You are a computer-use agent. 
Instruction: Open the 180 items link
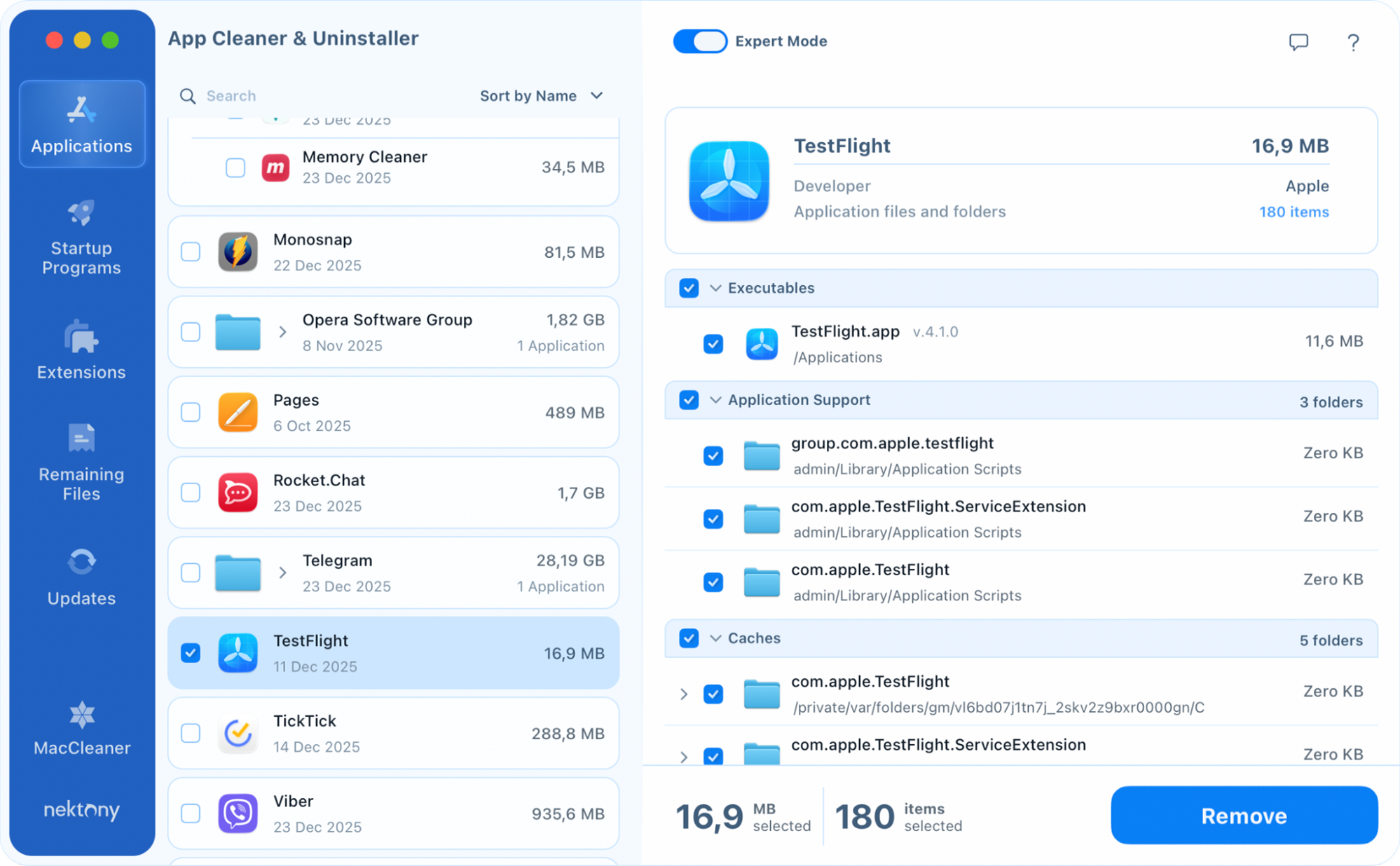pos(1293,212)
